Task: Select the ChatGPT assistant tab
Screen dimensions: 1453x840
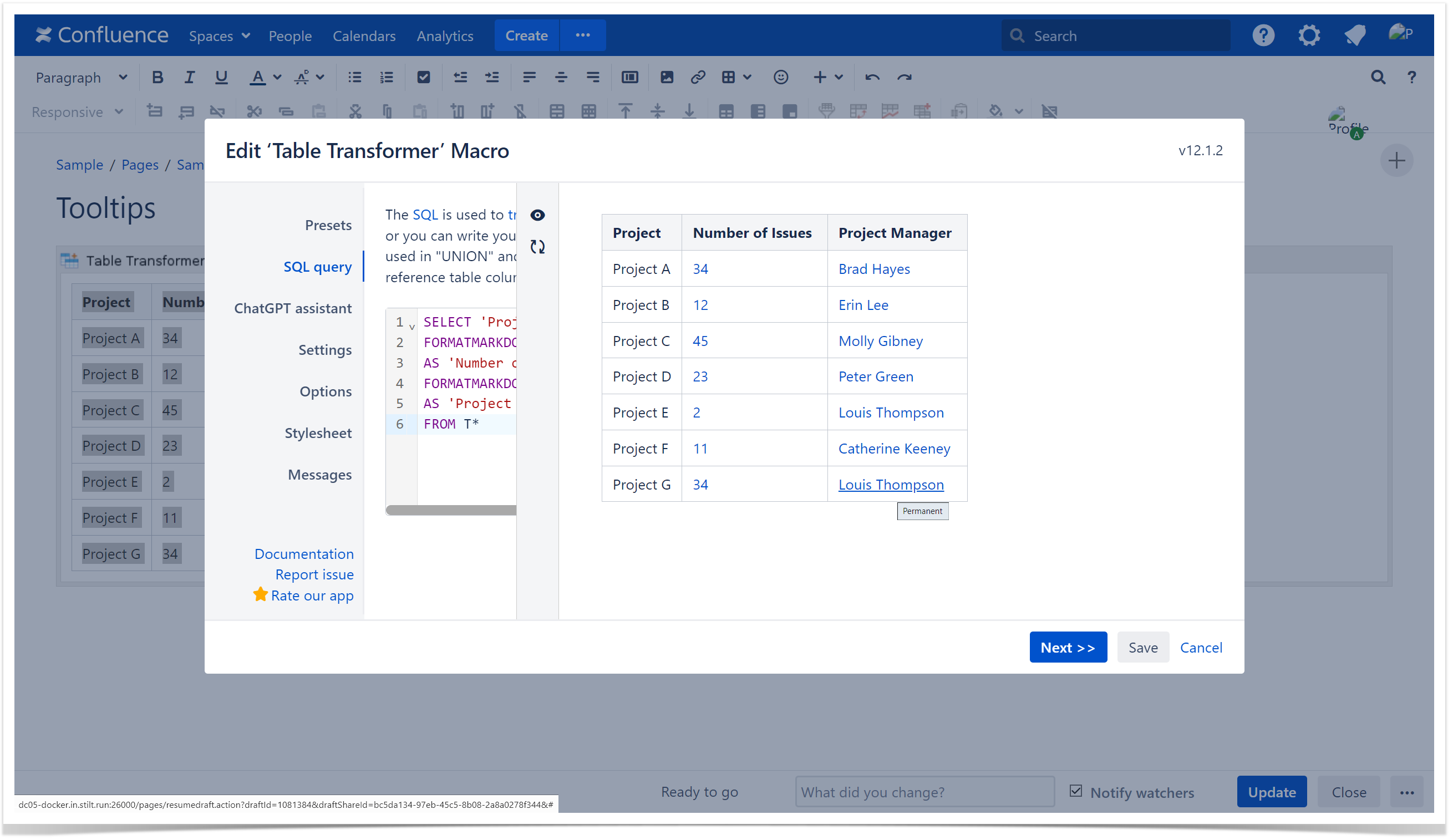Action: (x=292, y=308)
